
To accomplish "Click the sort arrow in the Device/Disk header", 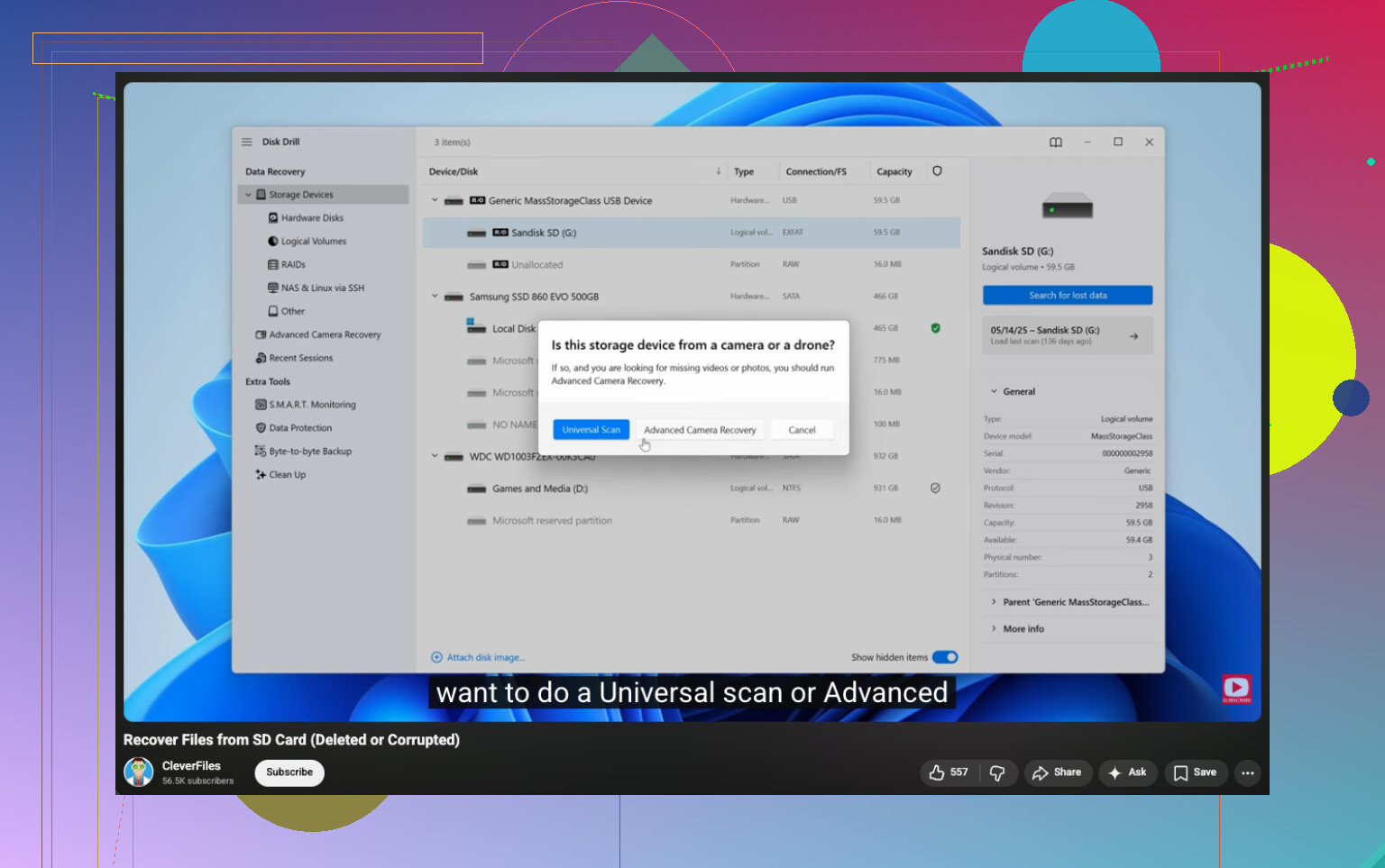I will 719,171.
